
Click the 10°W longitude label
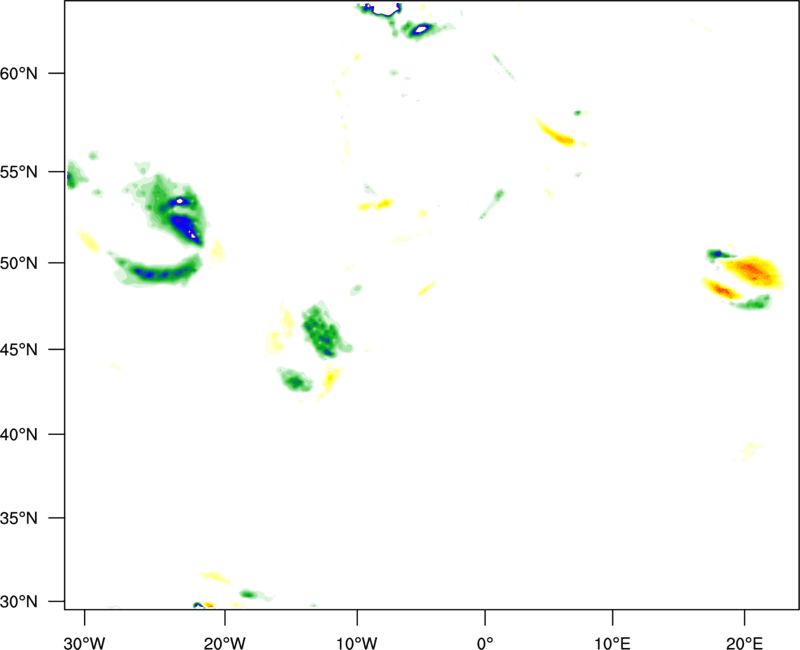click(357, 643)
